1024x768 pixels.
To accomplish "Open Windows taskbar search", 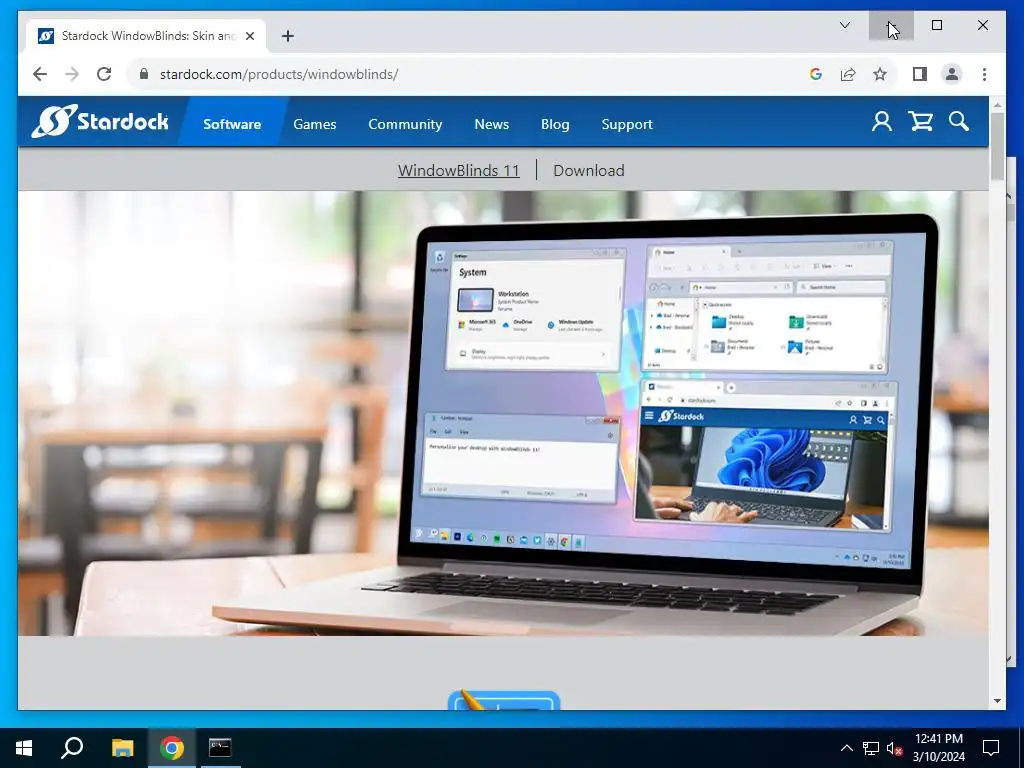I will click(72, 748).
